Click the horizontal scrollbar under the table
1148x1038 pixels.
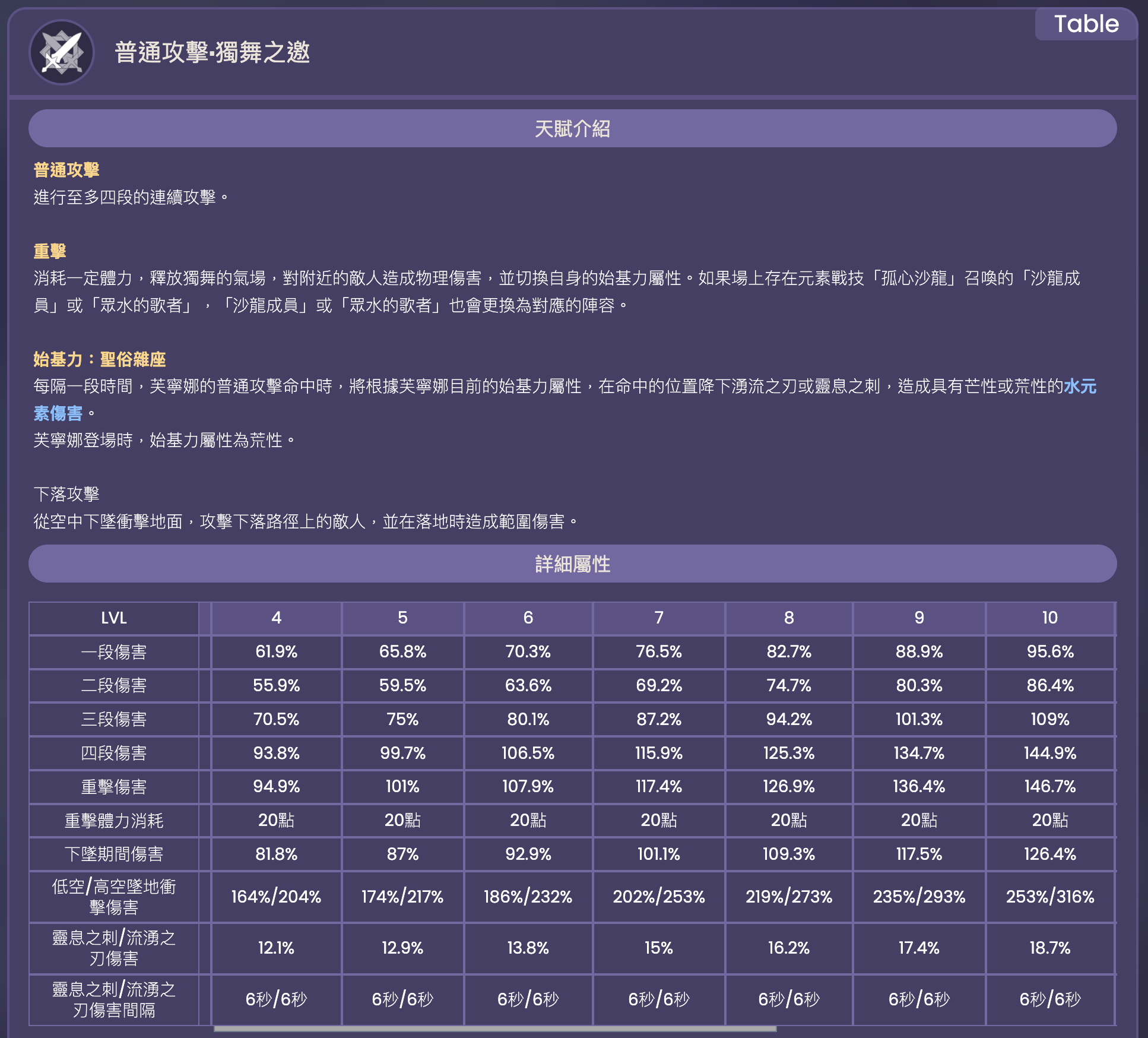coord(495,1028)
